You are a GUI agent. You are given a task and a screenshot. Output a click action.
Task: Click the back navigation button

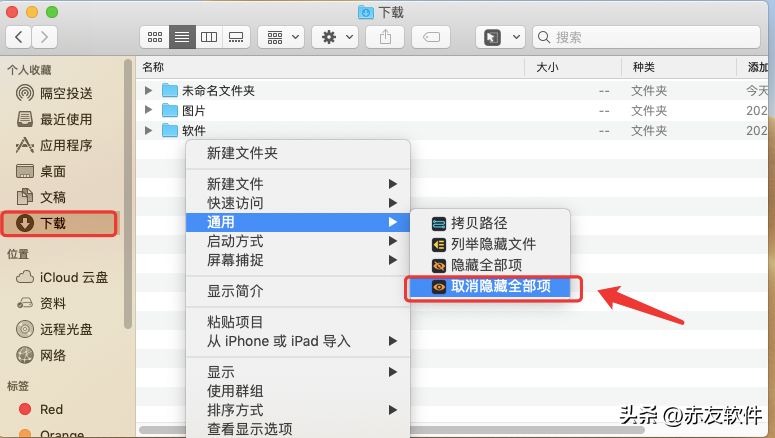pos(19,37)
